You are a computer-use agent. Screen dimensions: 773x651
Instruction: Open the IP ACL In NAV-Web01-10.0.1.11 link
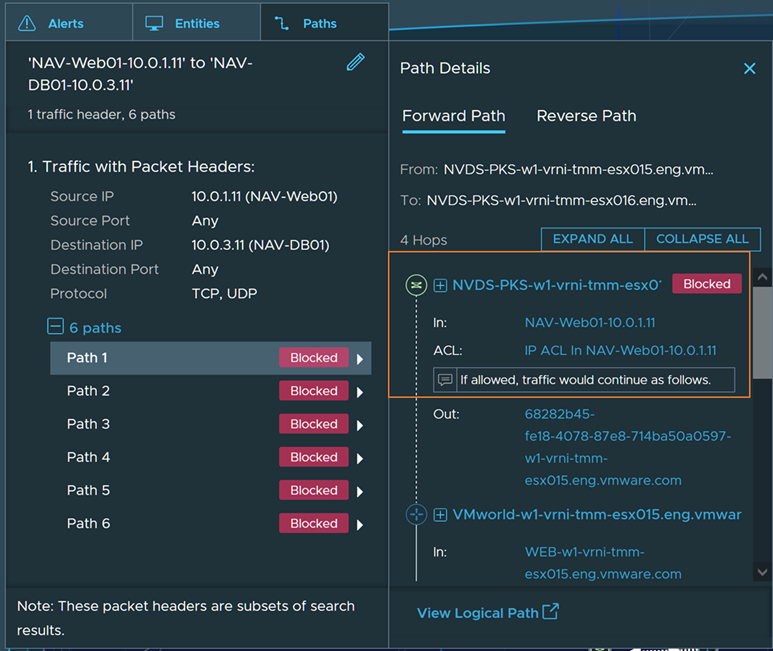(620, 350)
